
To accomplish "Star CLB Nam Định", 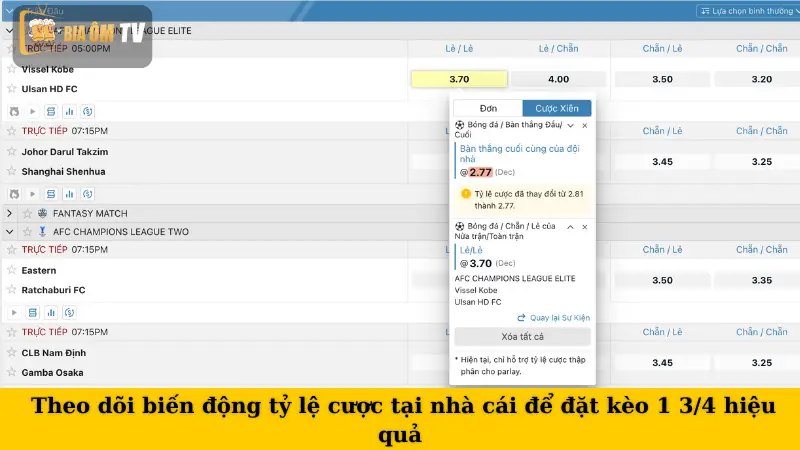I will [12, 353].
